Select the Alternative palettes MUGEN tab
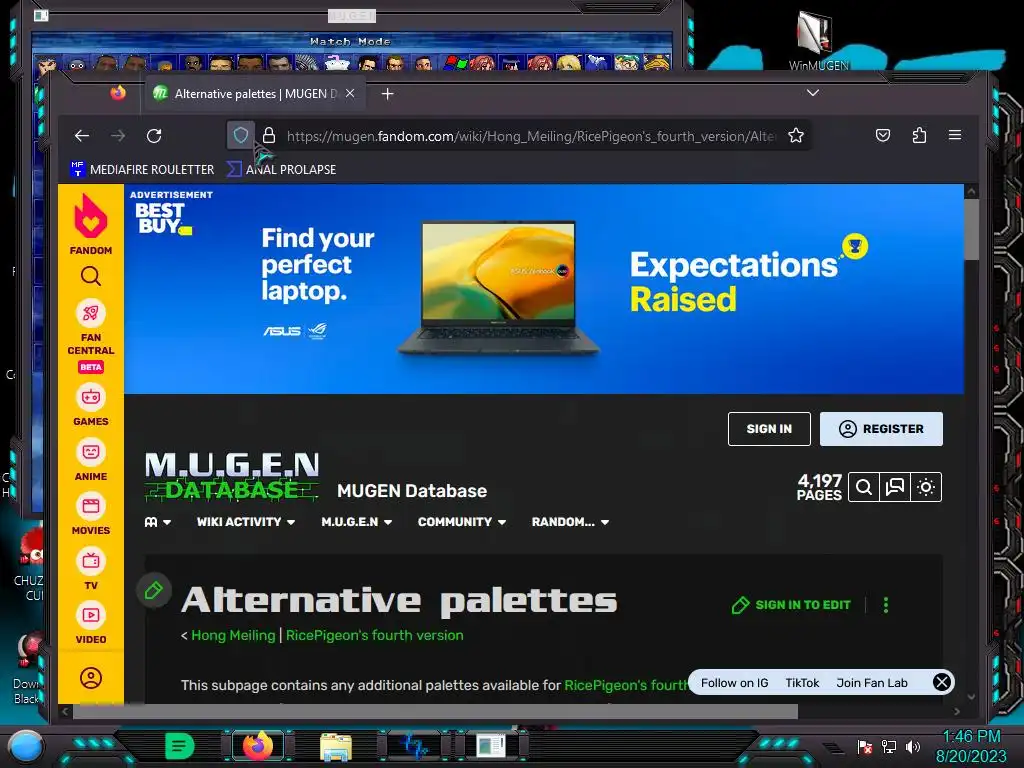This screenshot has width=1024, height=768. pos(255,94)
